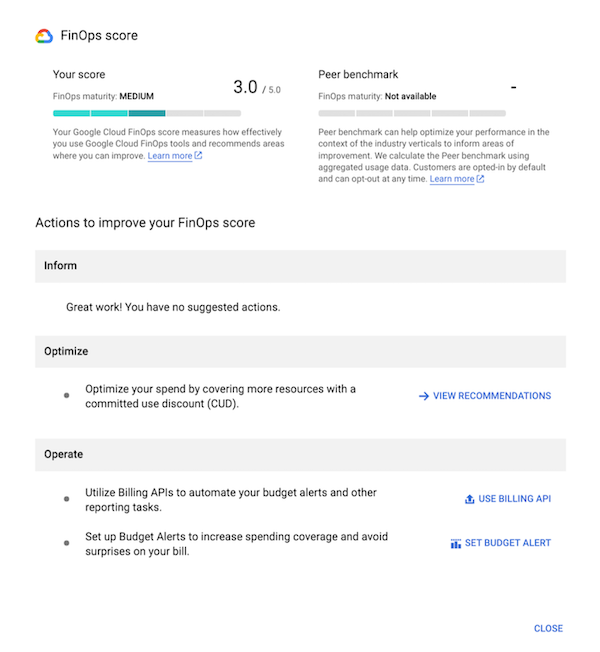Open the Learn more link under Your score
Viewport: 600px width, 652px height.
[169, 156]
